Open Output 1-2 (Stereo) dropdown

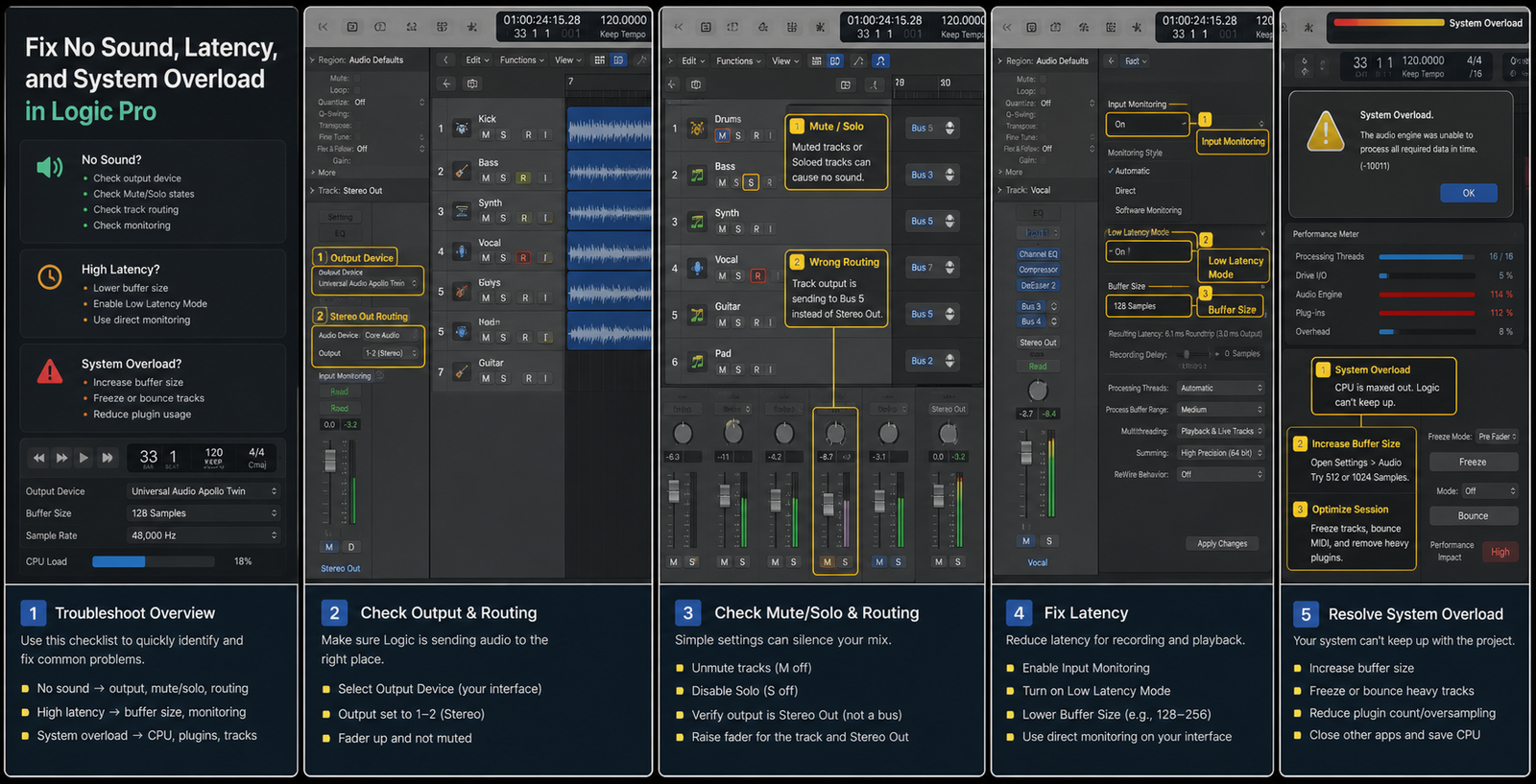tap(391, 353)
